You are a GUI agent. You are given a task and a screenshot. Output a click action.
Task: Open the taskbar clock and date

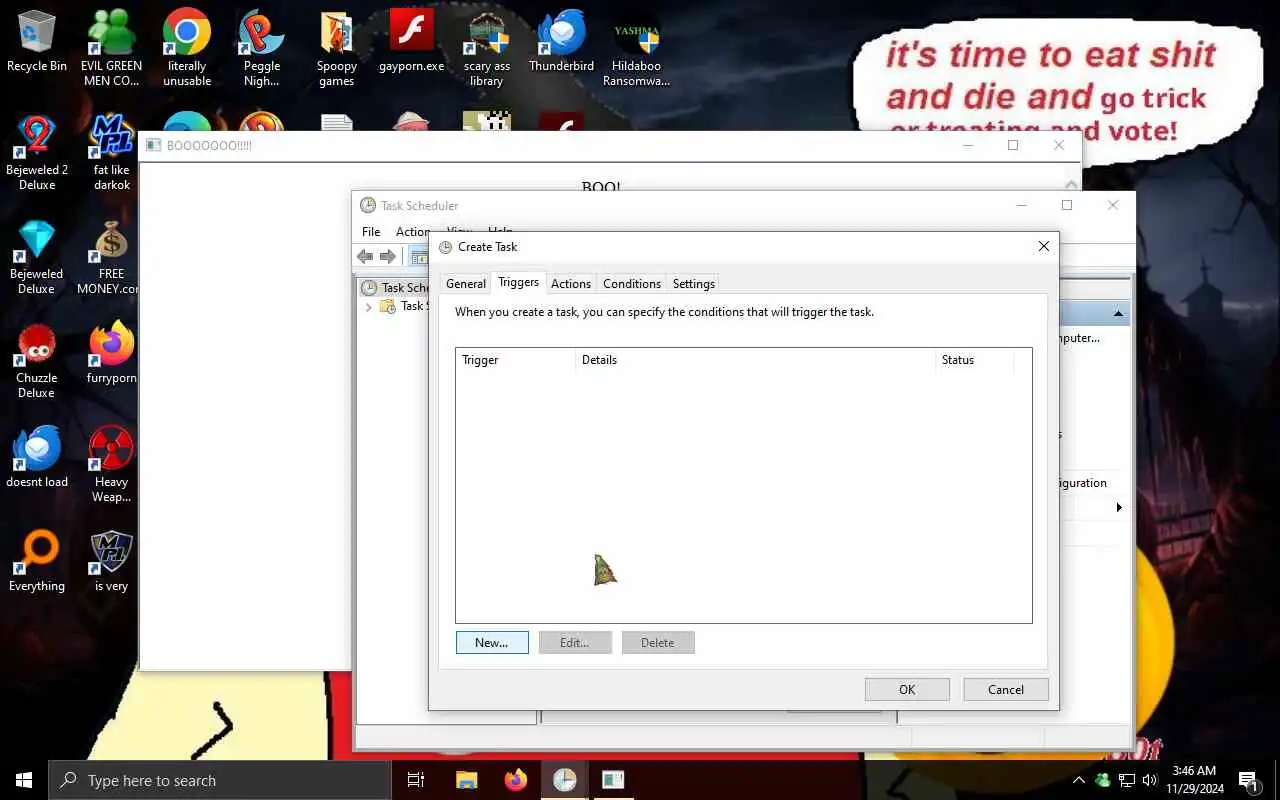click(1194, 780)
